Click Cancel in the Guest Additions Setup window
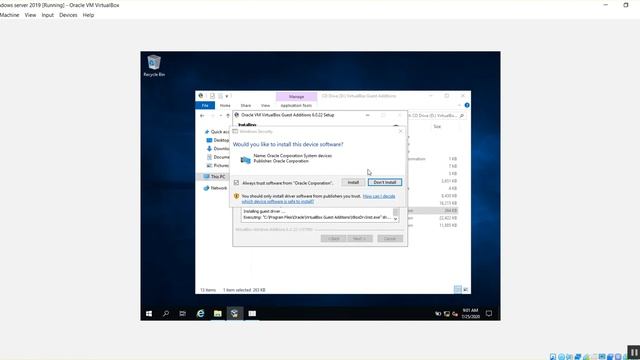Screen dimensions: 640x360 click(390, 238)
